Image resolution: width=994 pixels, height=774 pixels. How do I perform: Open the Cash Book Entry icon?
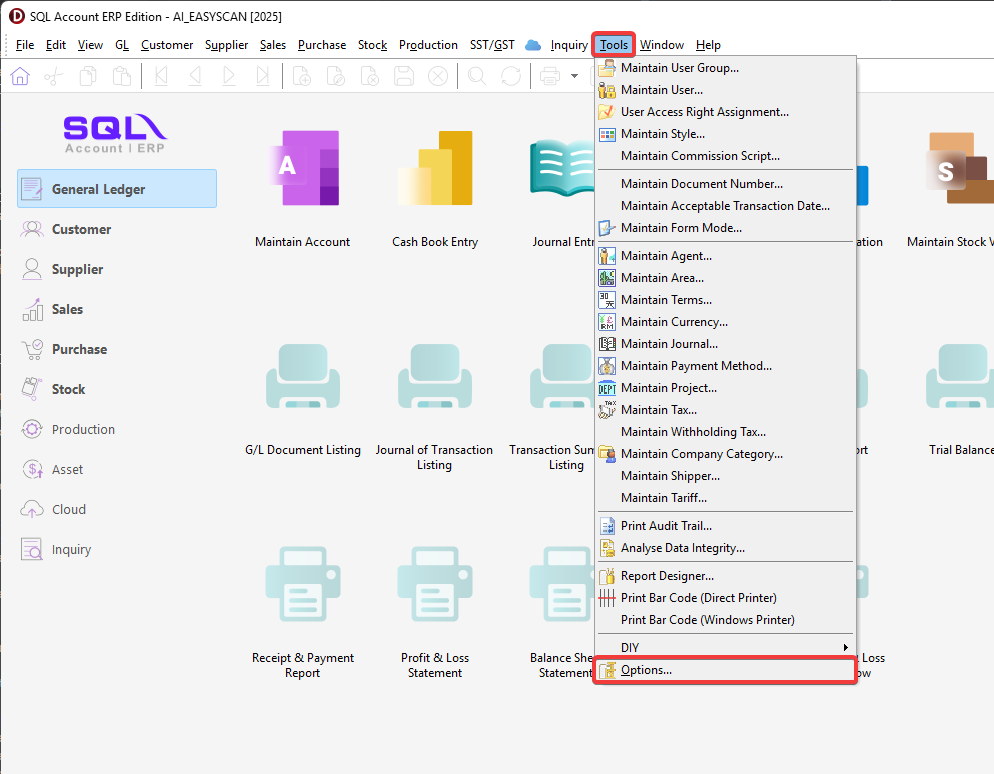pyautogui.click(x=434, y=168)
